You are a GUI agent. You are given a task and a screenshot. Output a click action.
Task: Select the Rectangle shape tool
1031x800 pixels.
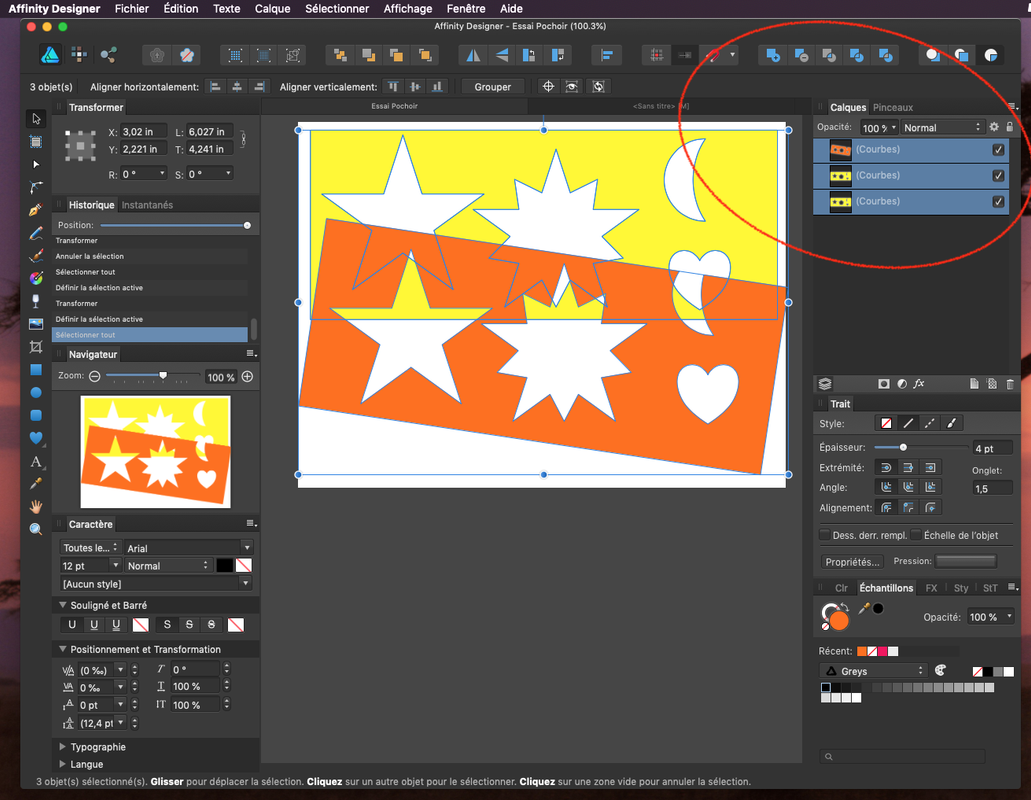tap(36, 369)
